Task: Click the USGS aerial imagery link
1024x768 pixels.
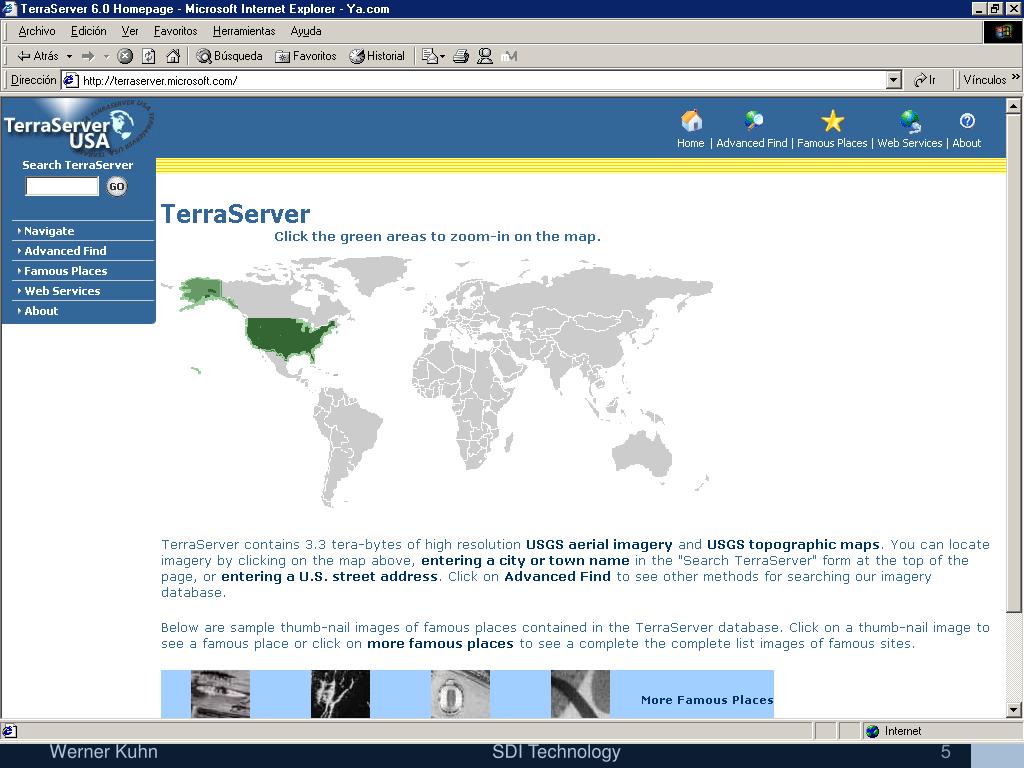Action: click(599, 545)
